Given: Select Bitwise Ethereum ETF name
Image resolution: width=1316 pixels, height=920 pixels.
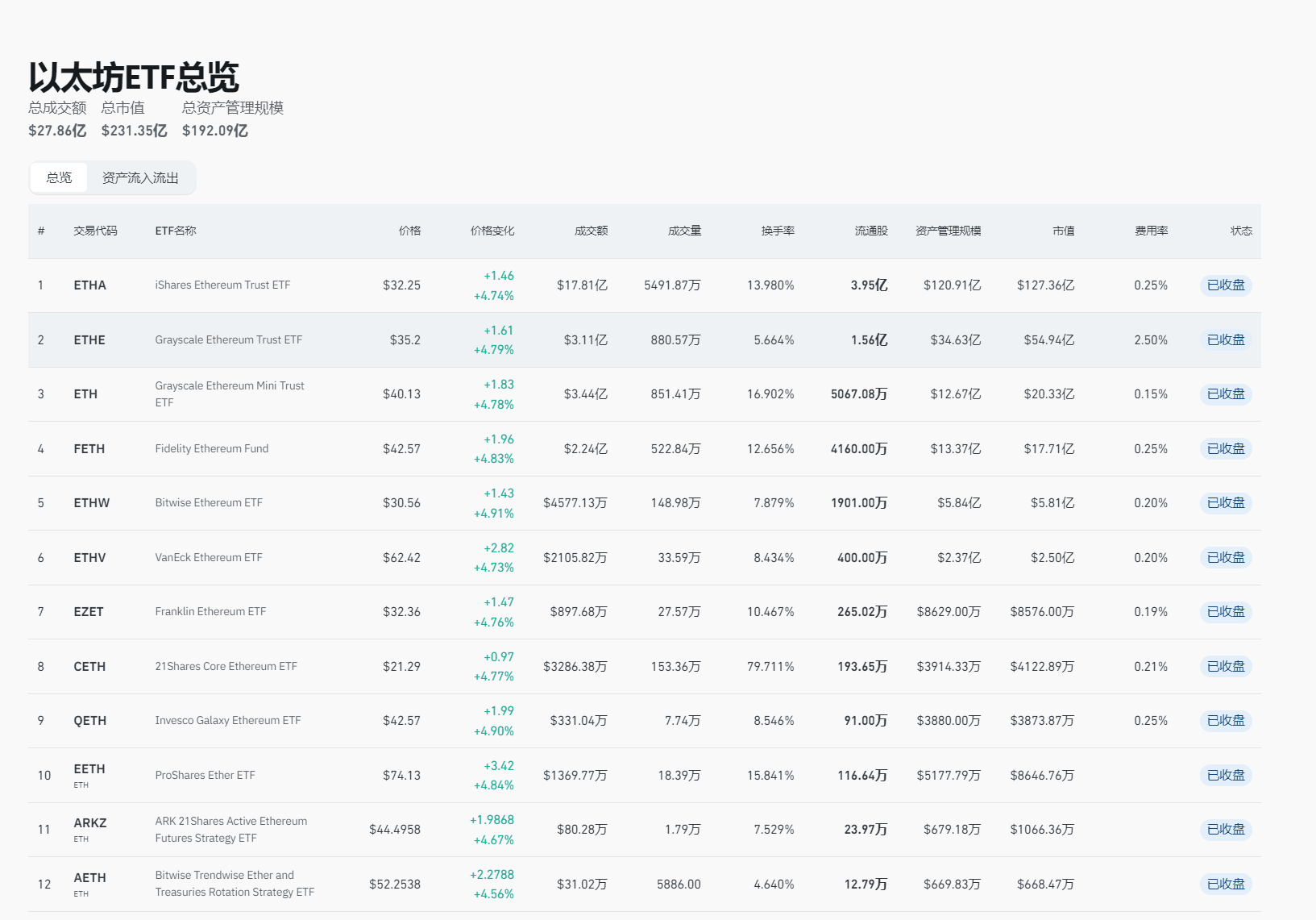Looking at the screenshot, I should click(x=209, y=503).
